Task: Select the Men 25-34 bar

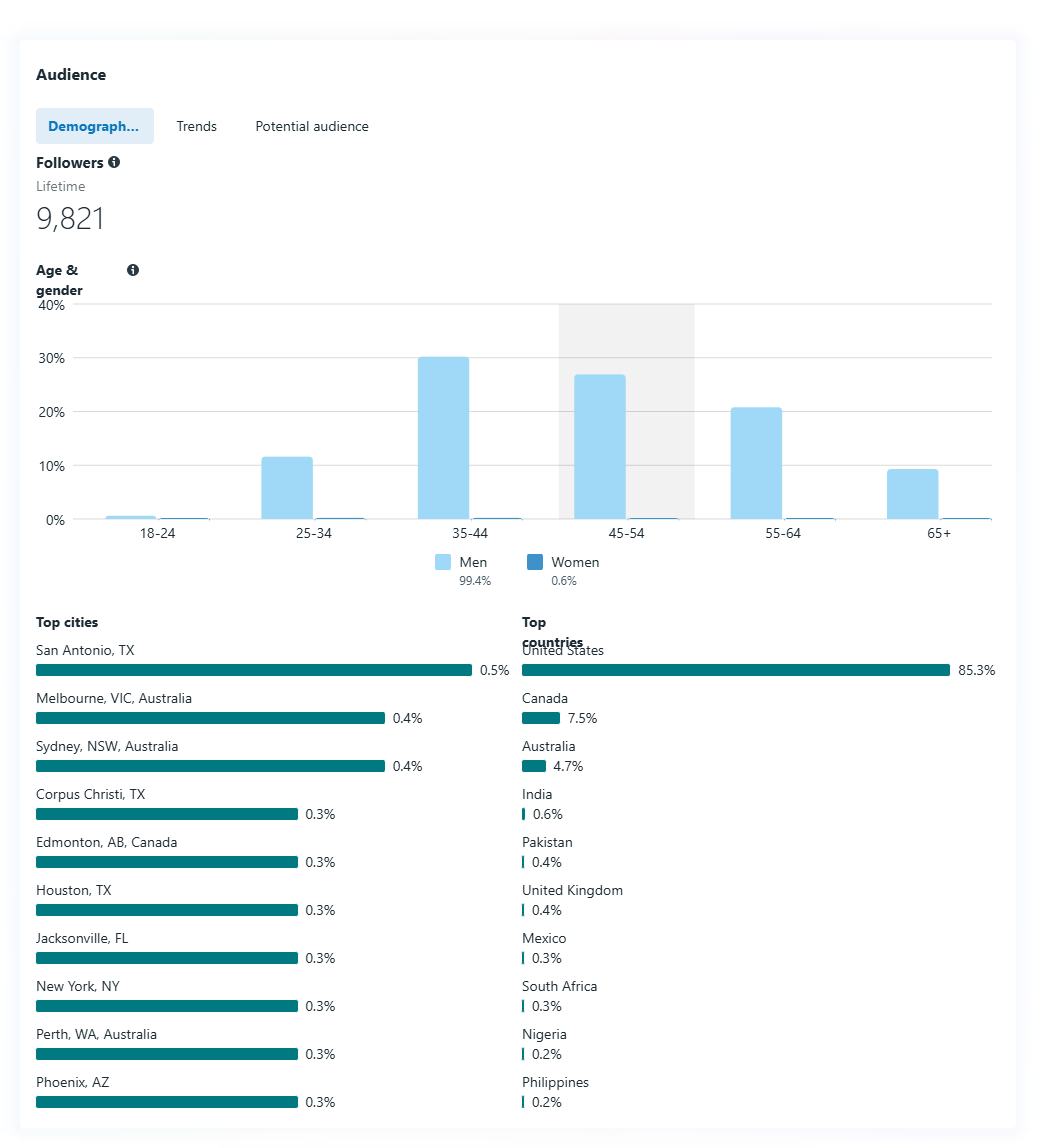Action: 287,488
